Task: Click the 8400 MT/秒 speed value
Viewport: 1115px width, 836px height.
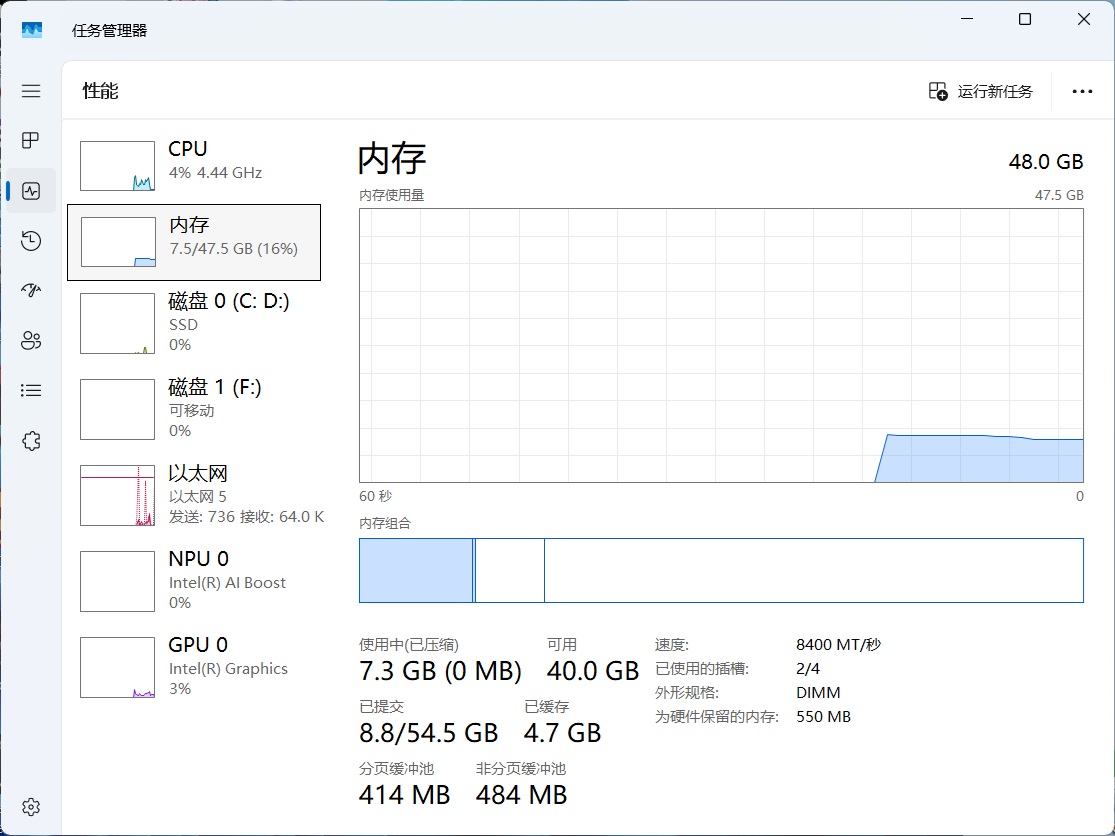Action: 838,645
